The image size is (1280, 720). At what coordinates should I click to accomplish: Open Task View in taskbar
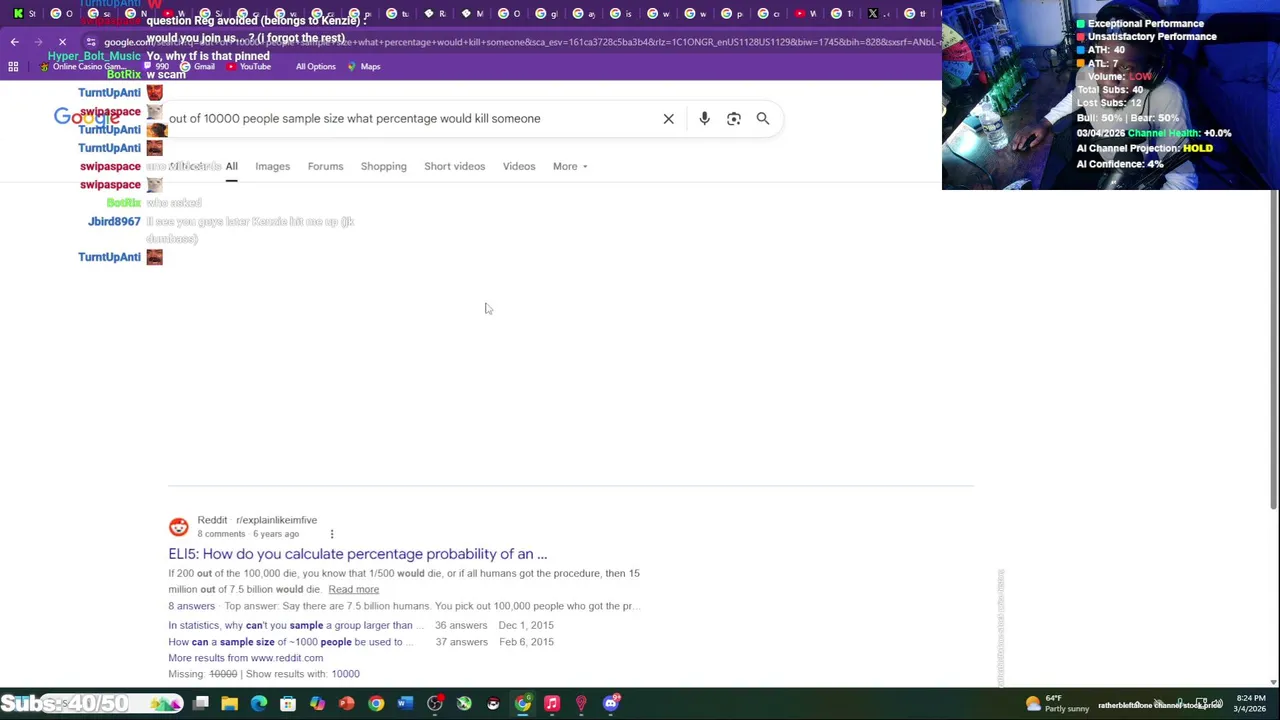pyautogui.click(x=201, y=704)
